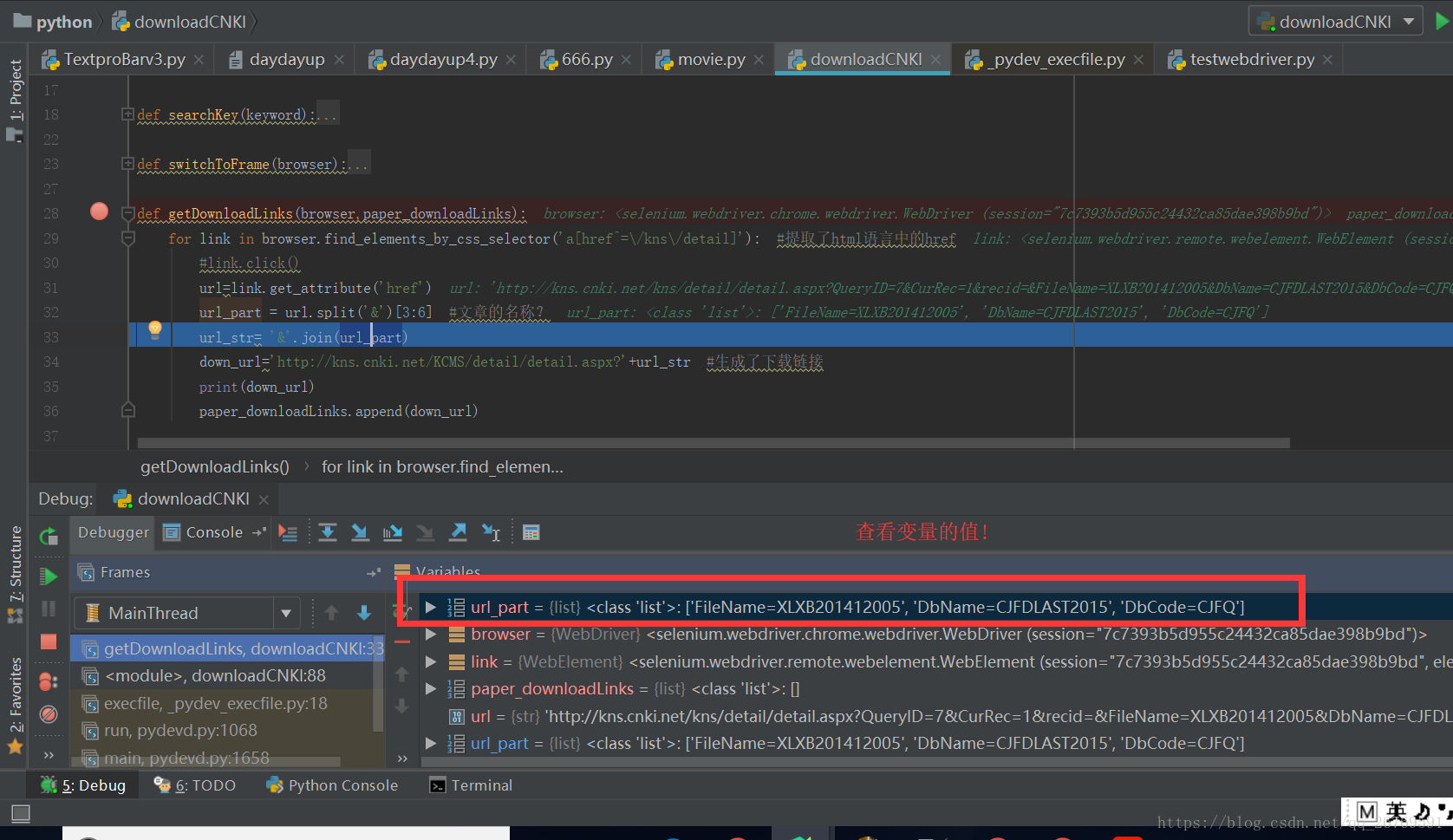This screenshot has width=1453, height=840.
Task: Expand link WebElement variable
Action: pos(430,662)
